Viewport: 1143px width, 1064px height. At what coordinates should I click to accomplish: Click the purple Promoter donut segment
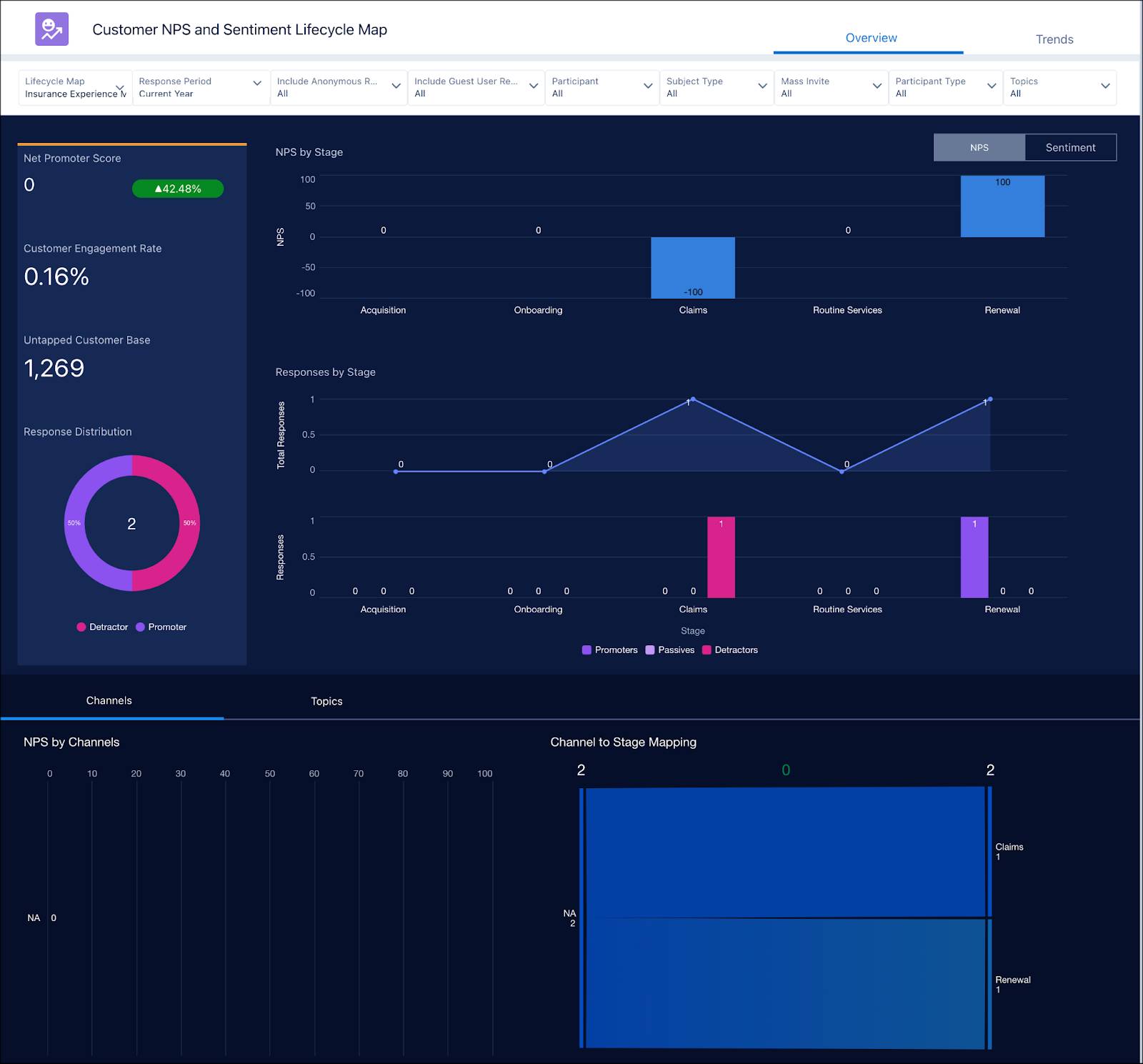(74, 523)
